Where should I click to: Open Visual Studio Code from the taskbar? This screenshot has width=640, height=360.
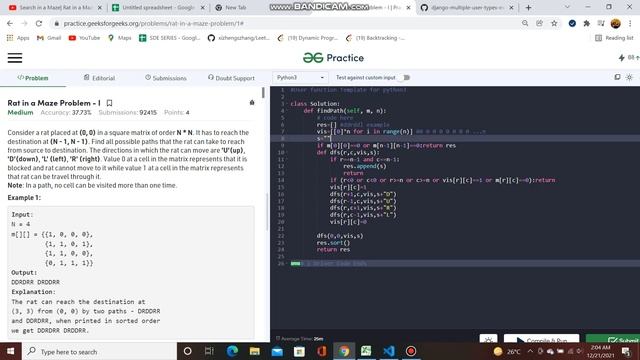click(x=389, y=351)
